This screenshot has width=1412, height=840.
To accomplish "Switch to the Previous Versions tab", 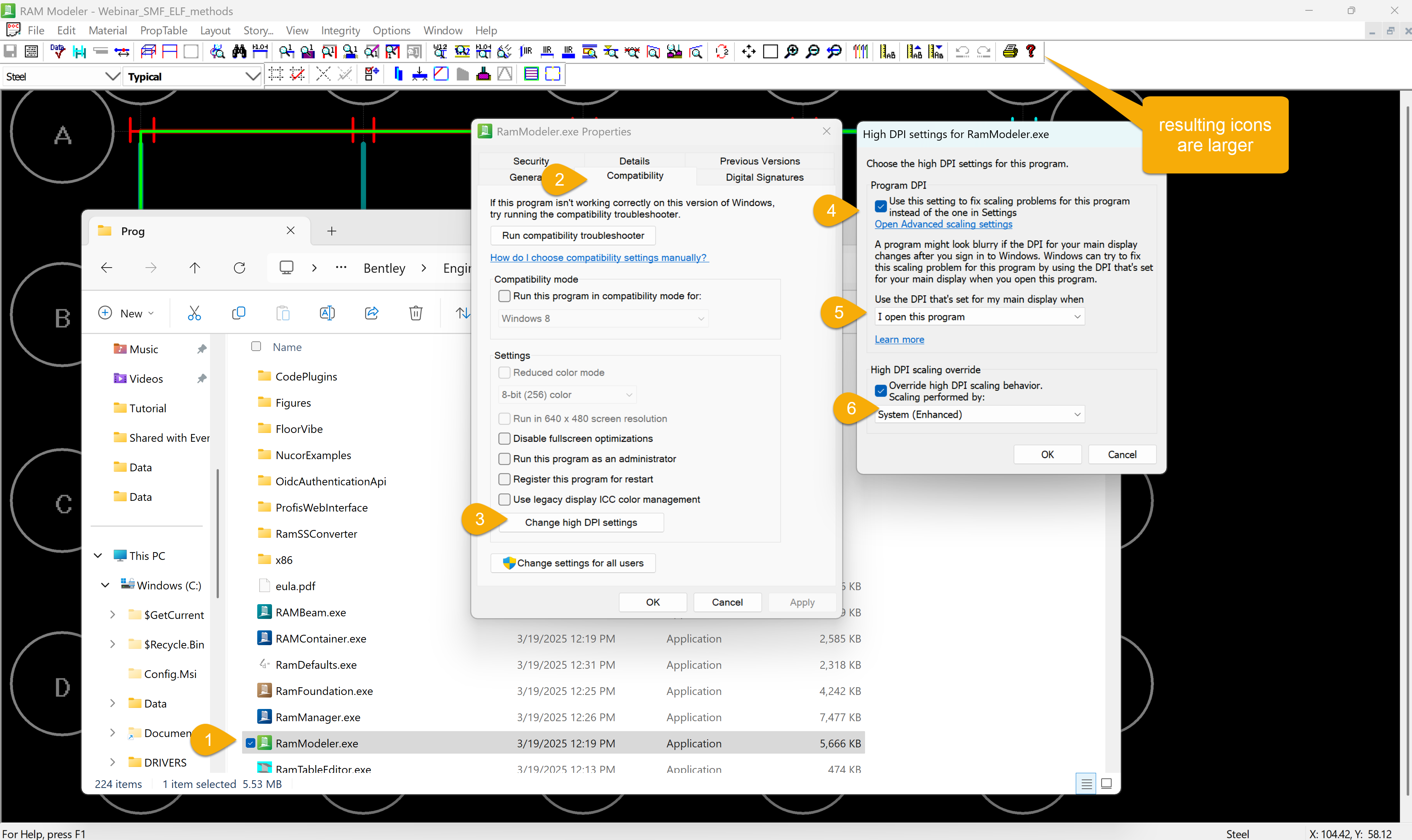I will point(760,161).
